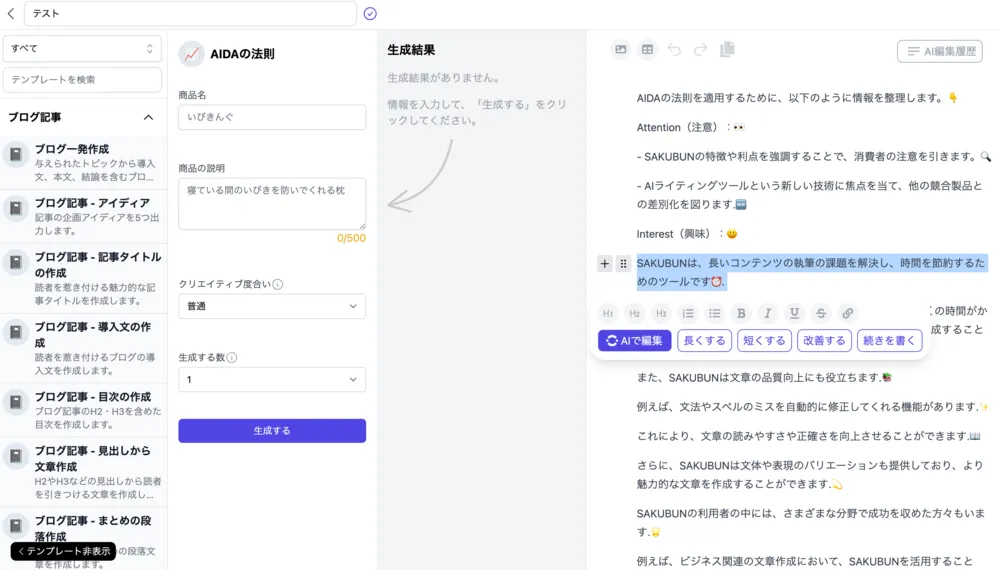Select ブログ記事 - アイディア template
This screenshot has height=570, width=1000.
point(84,217)
